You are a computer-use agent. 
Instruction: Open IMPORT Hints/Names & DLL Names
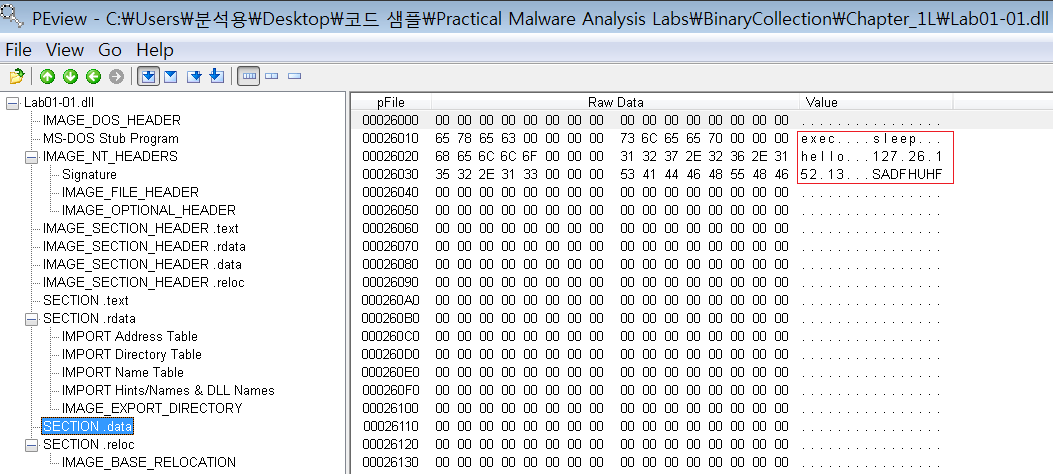(168, 390)
